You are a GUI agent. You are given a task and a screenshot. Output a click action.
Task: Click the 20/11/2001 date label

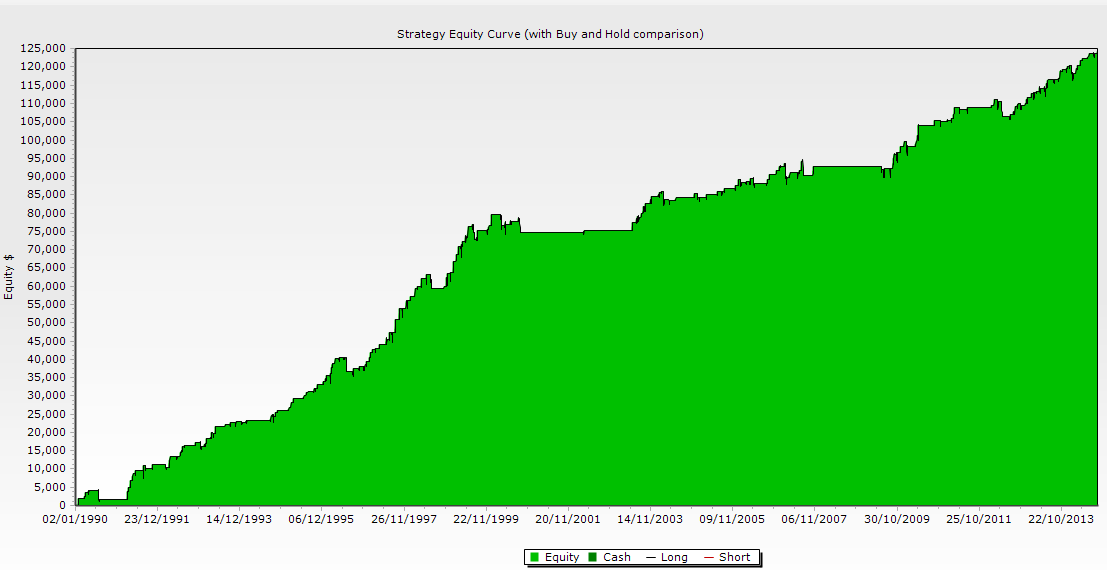tap(568, 519)
